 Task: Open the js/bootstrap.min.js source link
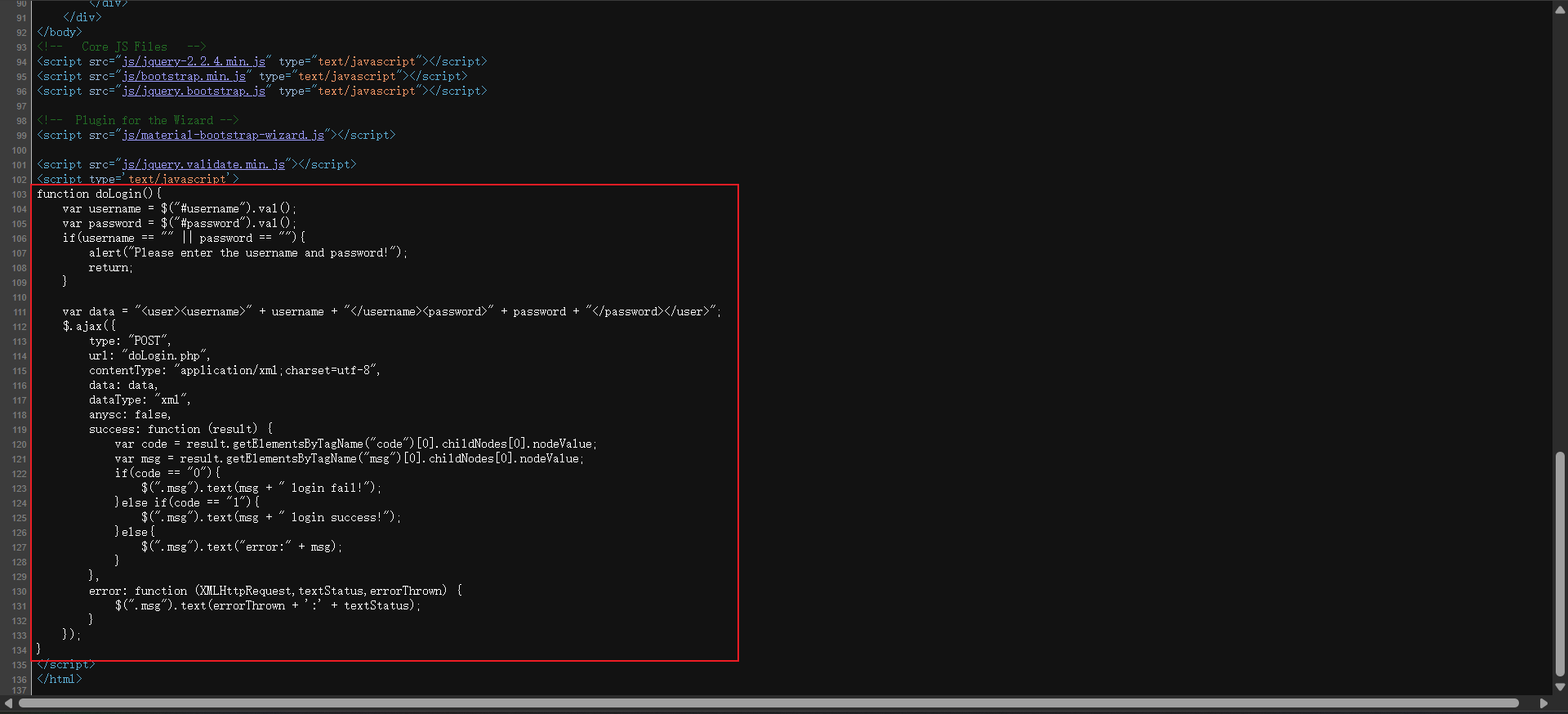tap(184, 76)
